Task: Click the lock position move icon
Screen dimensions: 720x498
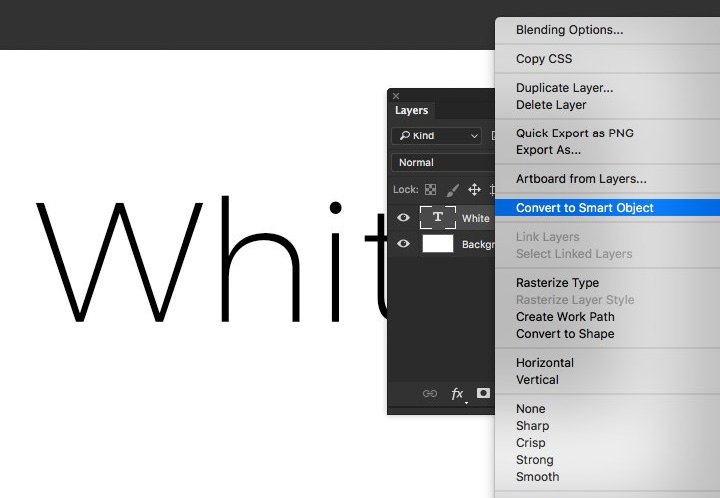Action: (x=475, y=189)
